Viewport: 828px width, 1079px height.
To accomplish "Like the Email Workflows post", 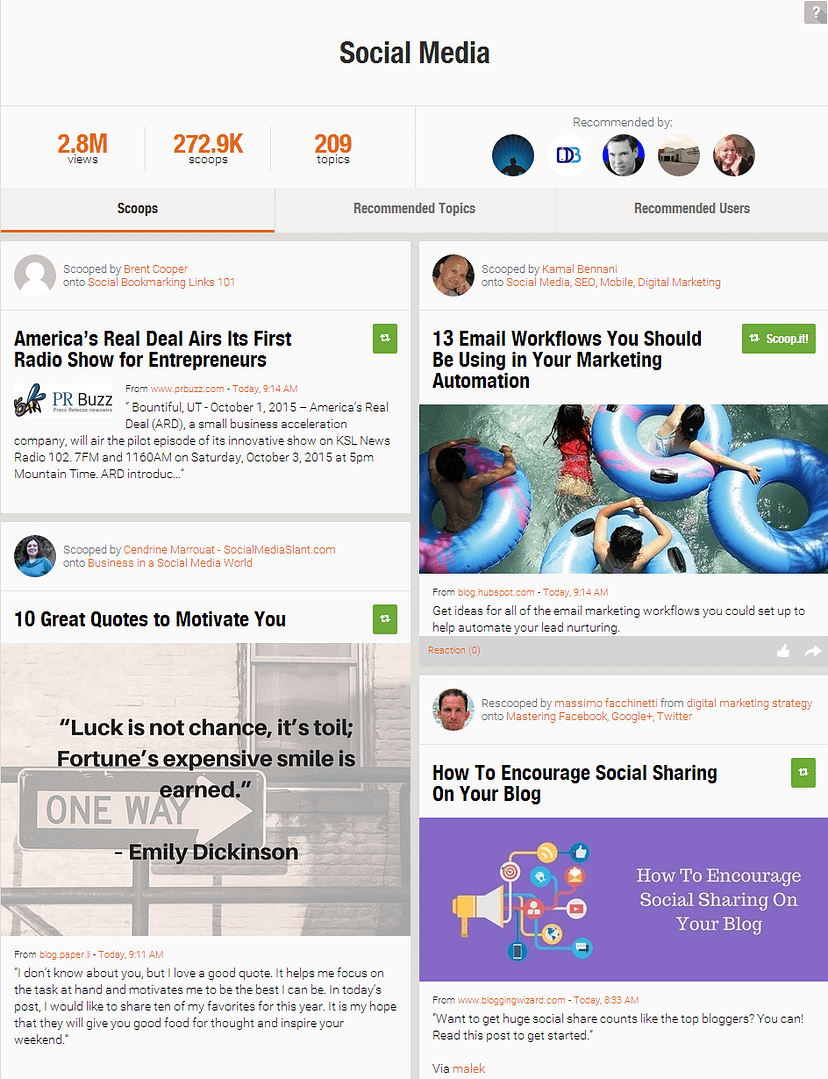I will tap(783, 650).
